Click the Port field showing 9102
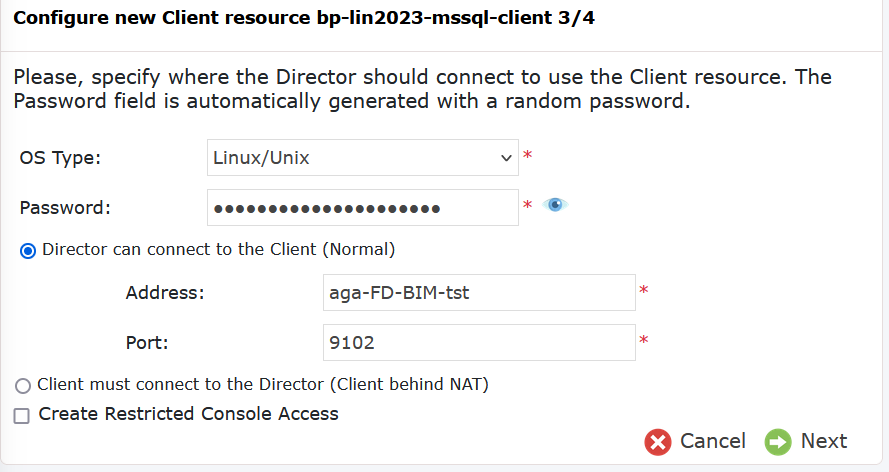 [x=479, y=342]
